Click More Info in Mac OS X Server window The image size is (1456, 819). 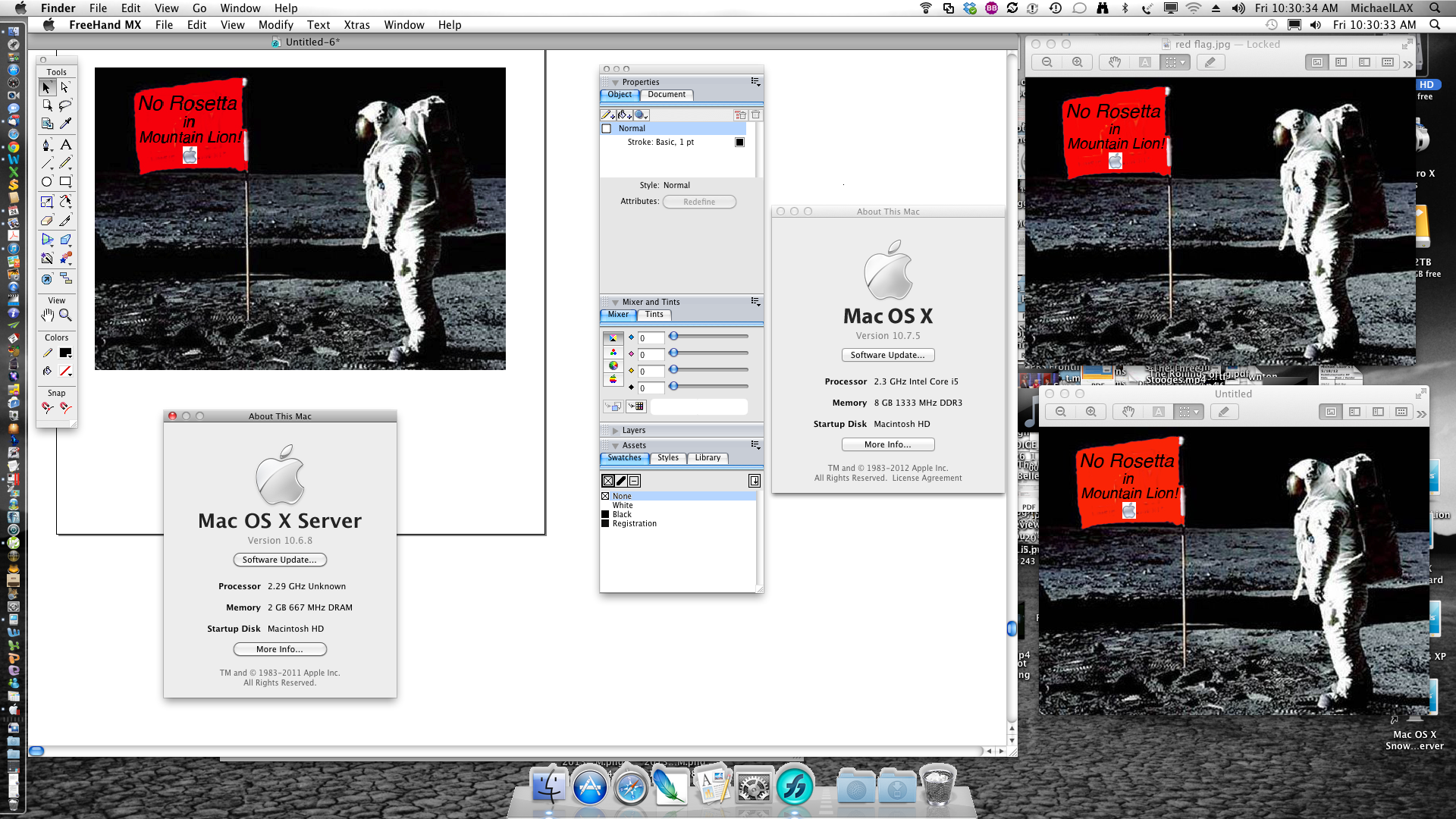coord(280,650)
